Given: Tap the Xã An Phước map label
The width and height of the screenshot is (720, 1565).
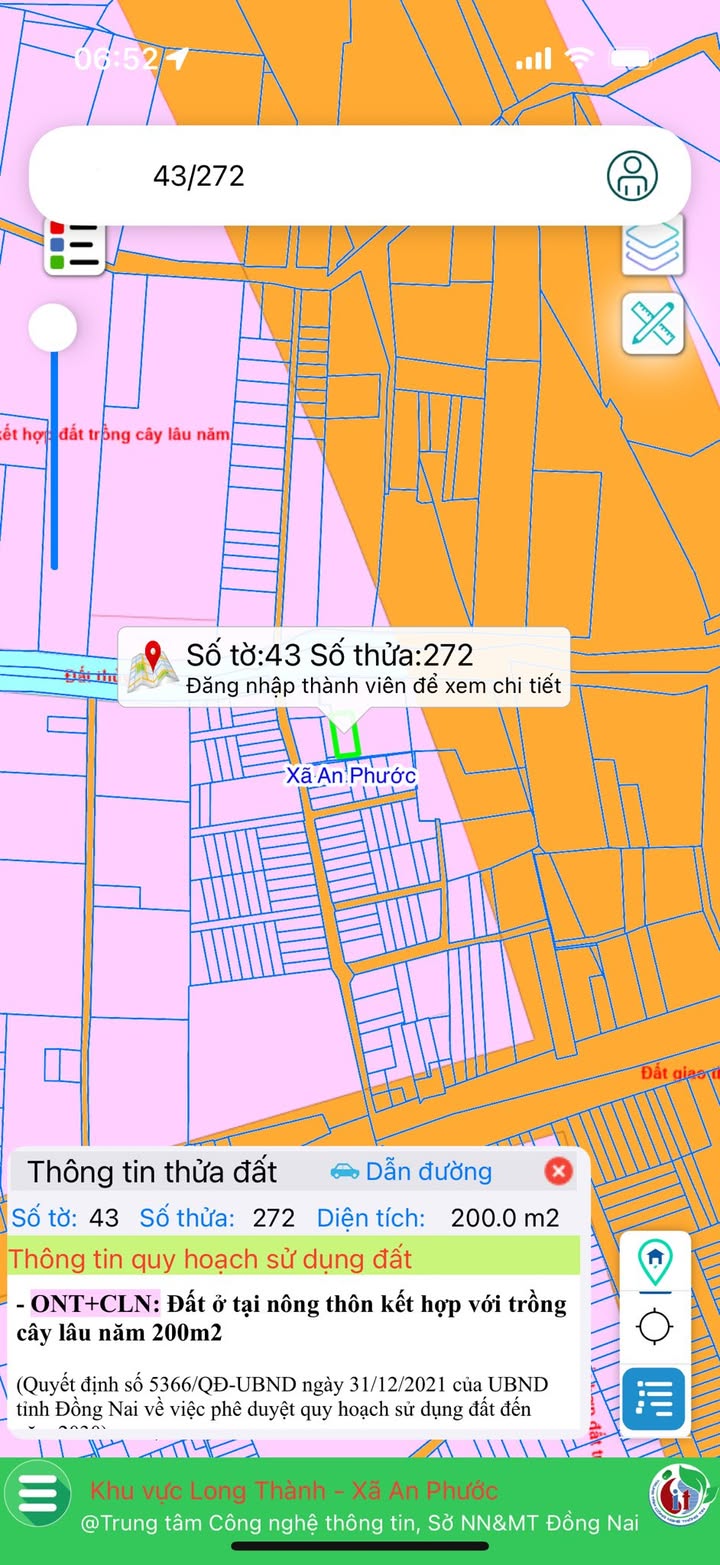Looking at the screenshot, I should [x=351, y=775].
